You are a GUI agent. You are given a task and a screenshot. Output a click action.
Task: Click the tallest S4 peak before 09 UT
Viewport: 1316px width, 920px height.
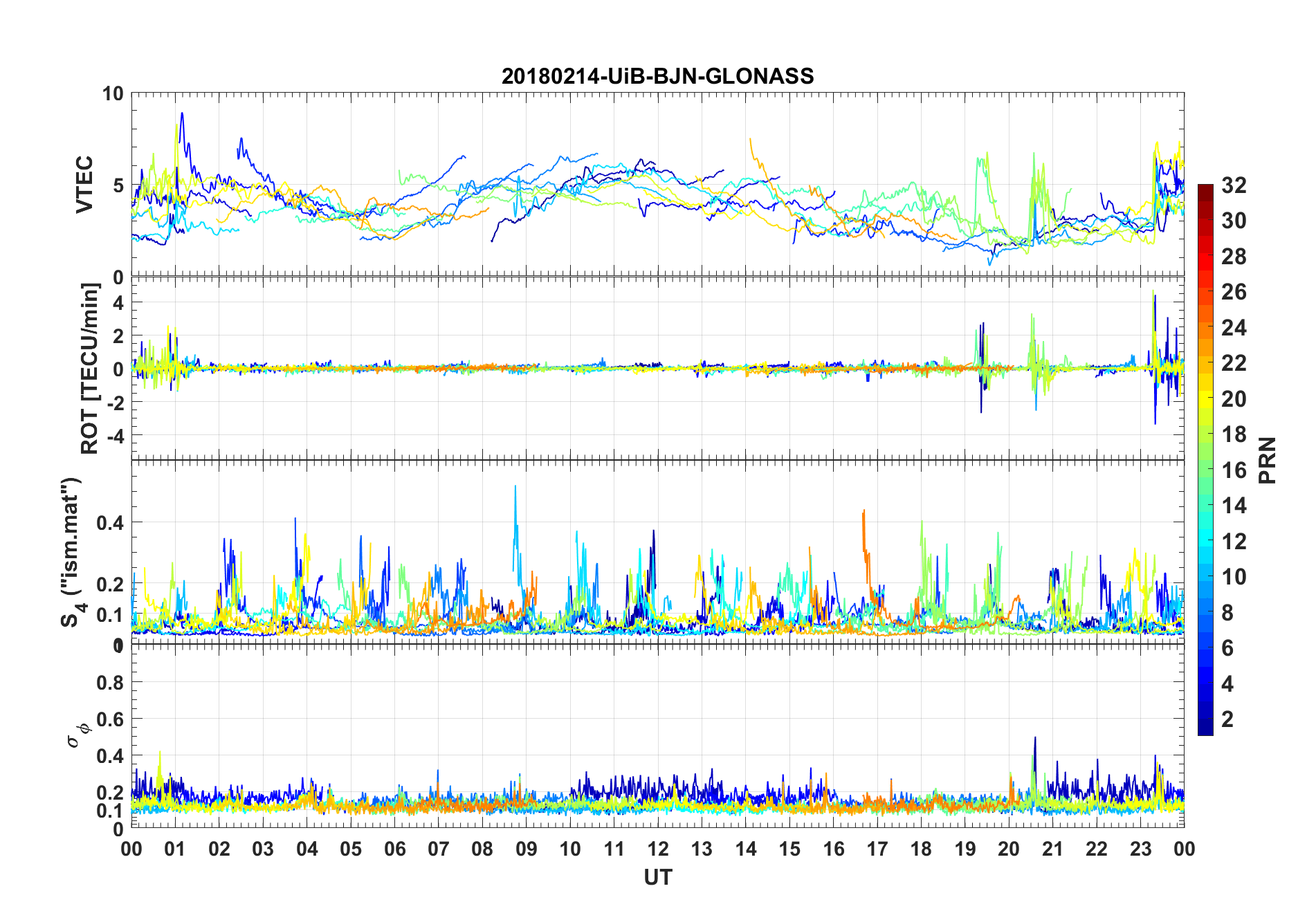pos(515,487)
